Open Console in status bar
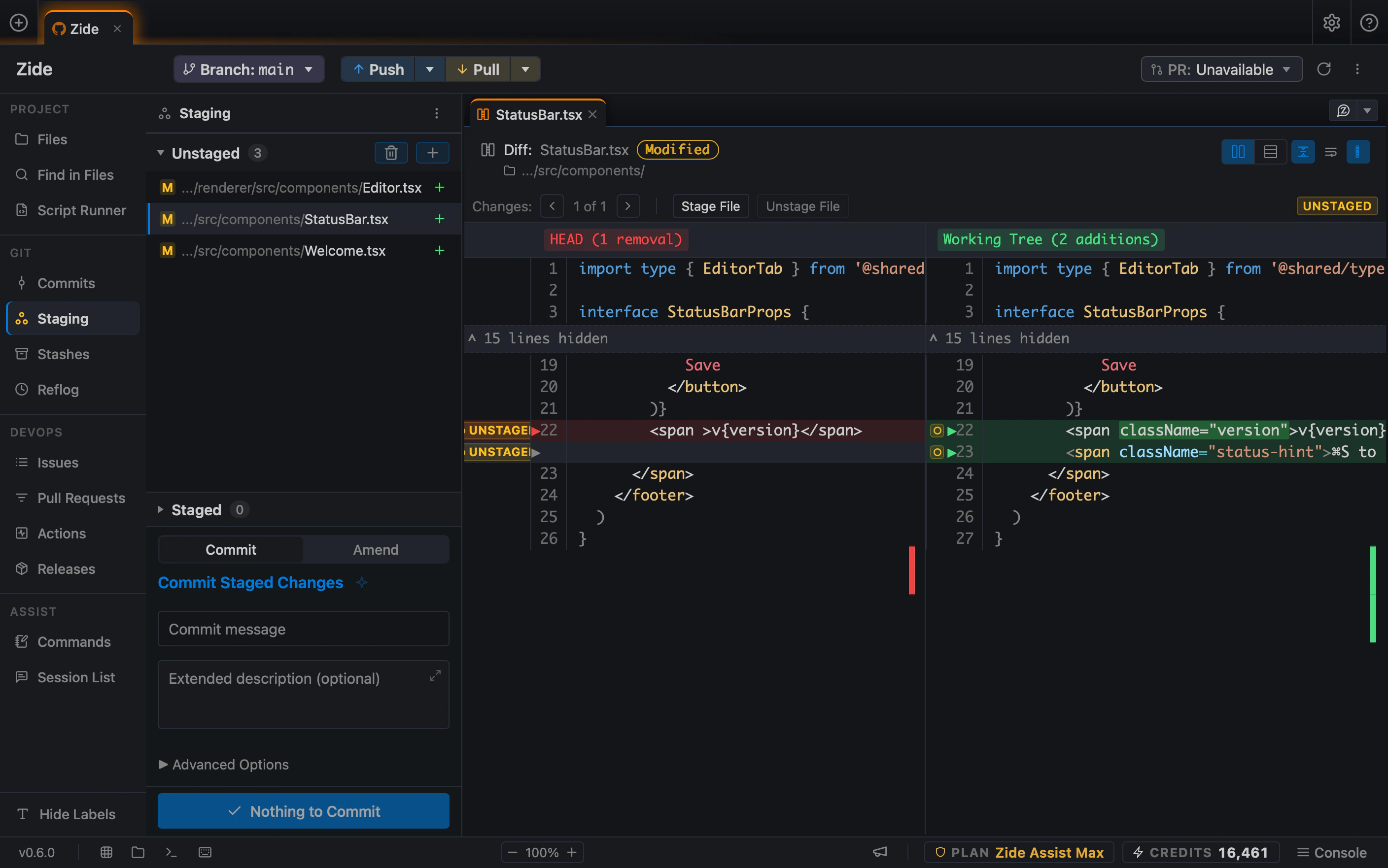 tap(1332, 852)
